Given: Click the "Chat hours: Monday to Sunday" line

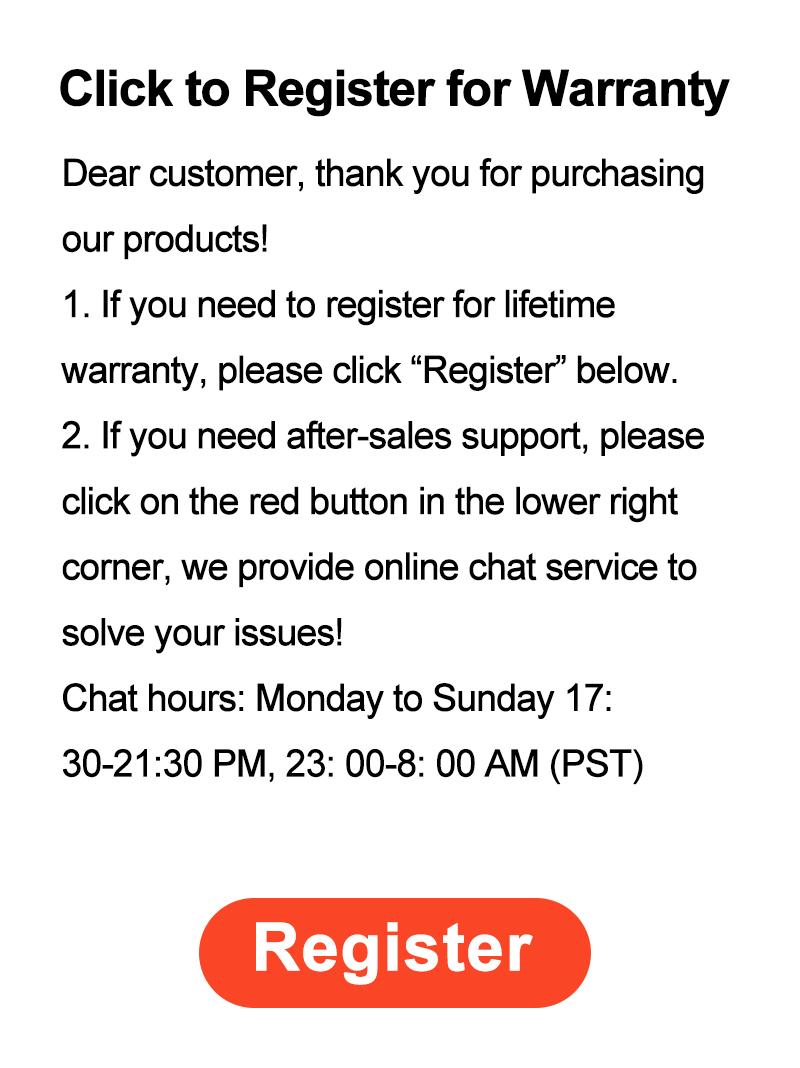Looking at the screenshot, I should pos(337,698).
